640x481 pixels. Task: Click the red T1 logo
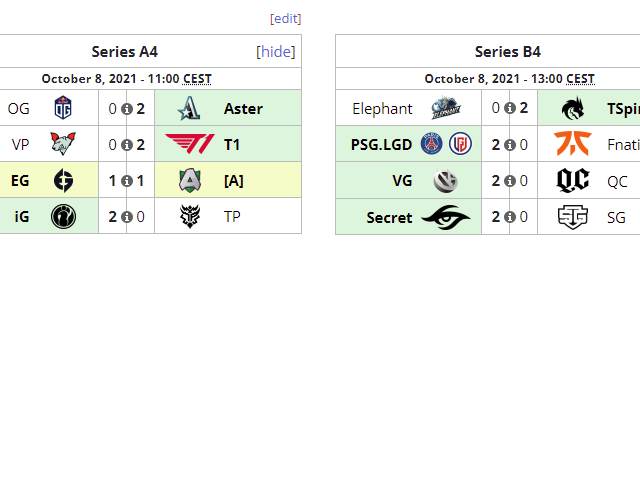point(190,144)
